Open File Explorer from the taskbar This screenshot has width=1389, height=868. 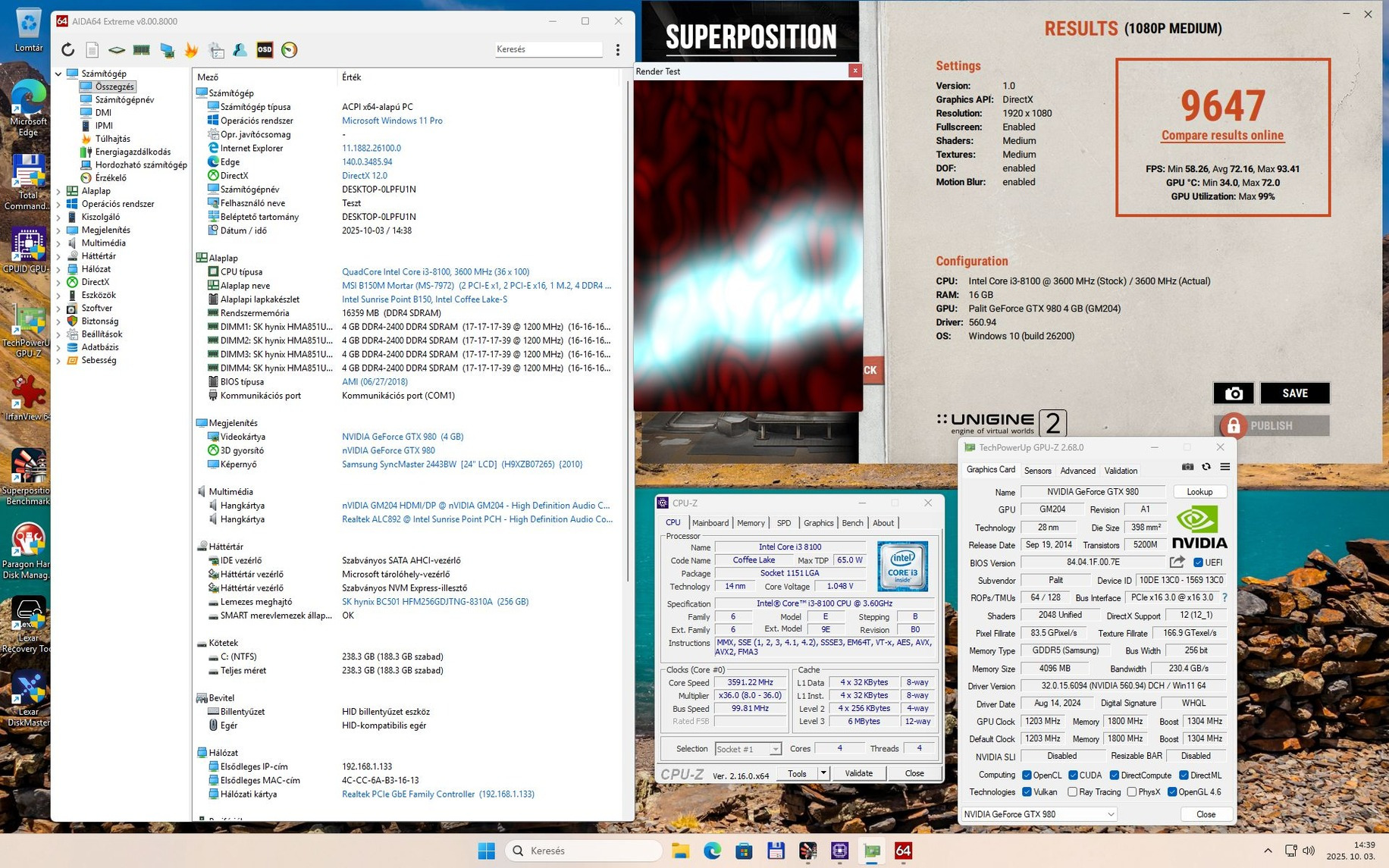[x=680, y=851]
